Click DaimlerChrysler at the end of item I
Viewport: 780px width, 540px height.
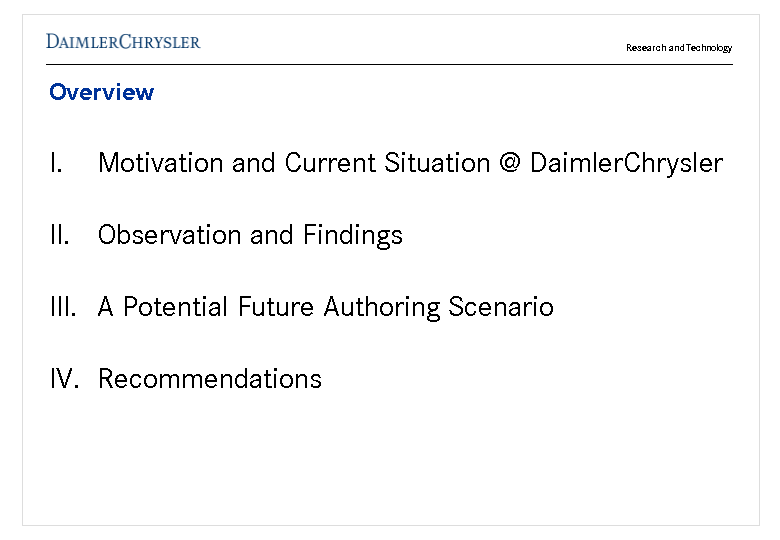626,163
